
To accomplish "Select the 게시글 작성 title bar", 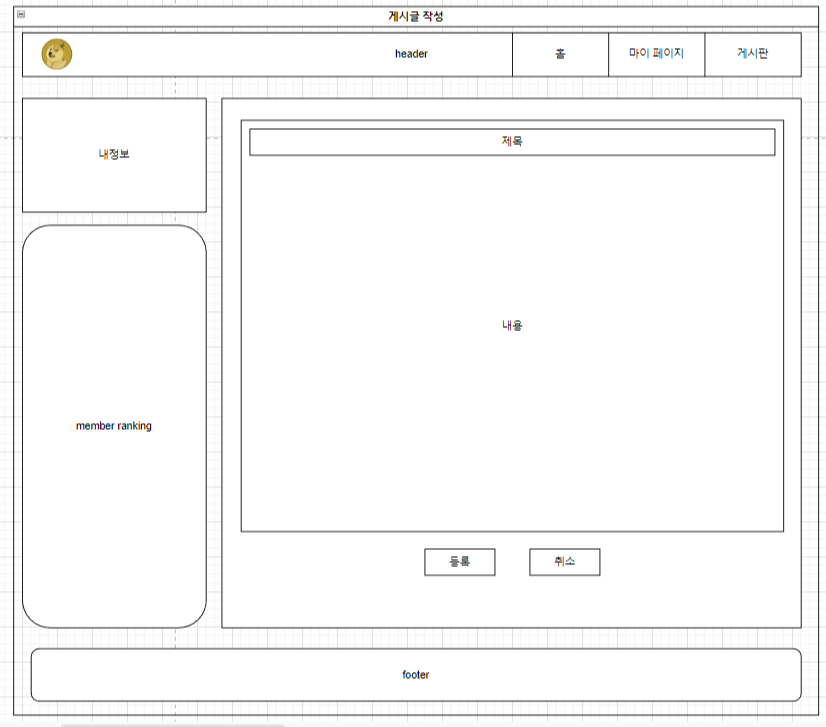I will coord(416,16).
